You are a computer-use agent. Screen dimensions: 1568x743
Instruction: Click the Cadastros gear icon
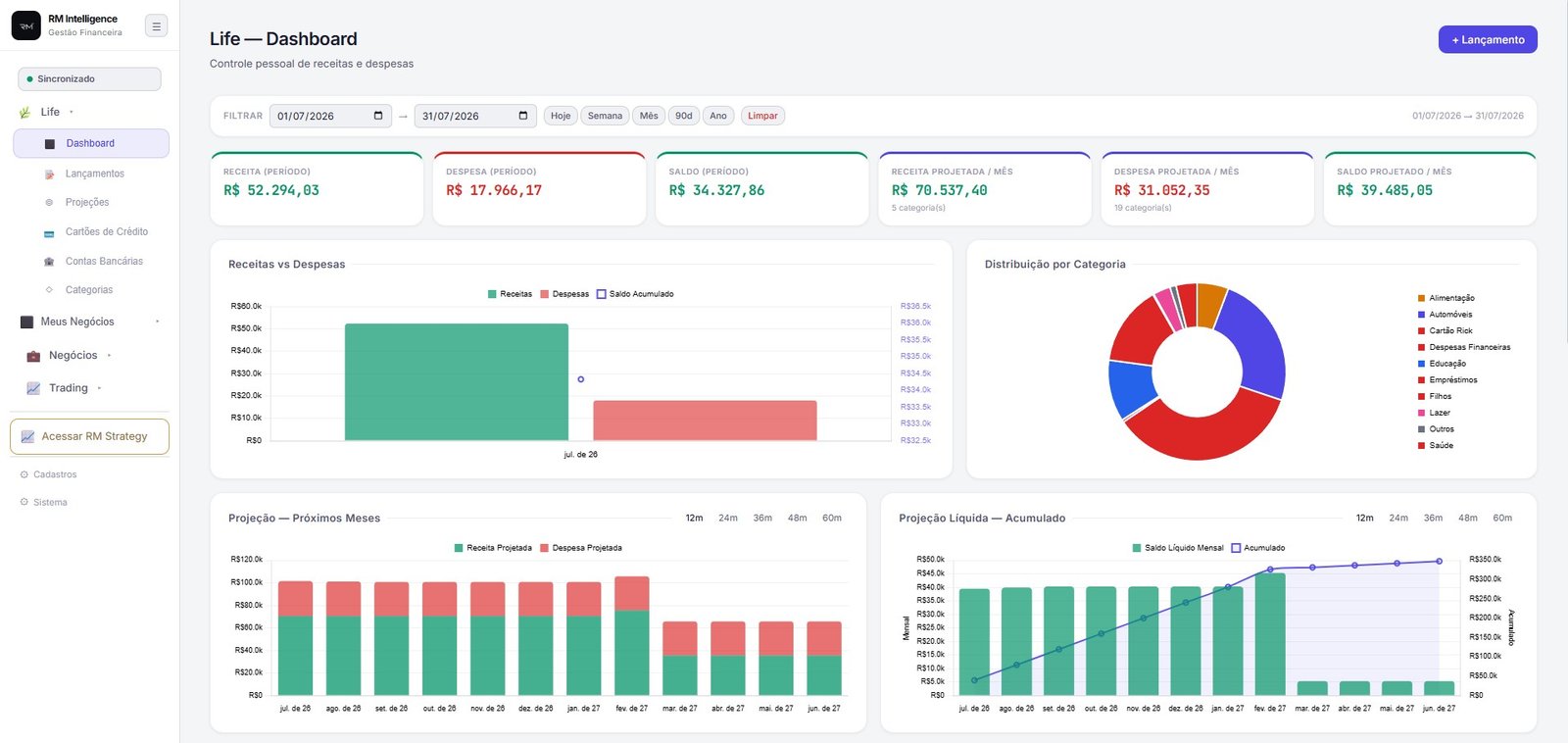coord(24,474)
